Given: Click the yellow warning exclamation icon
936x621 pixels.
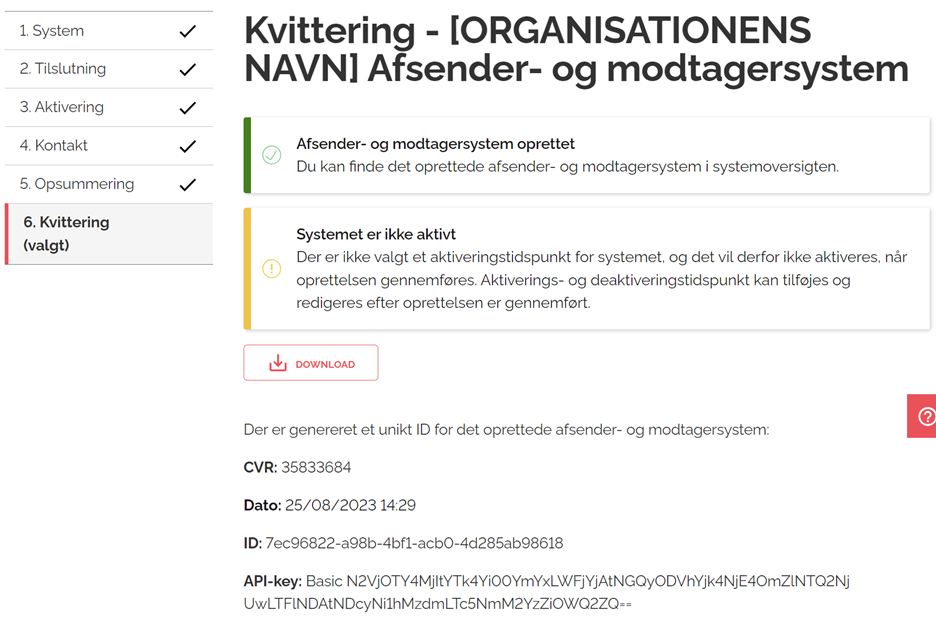Looking at the screenshot, I should click(x=271, y=268).
